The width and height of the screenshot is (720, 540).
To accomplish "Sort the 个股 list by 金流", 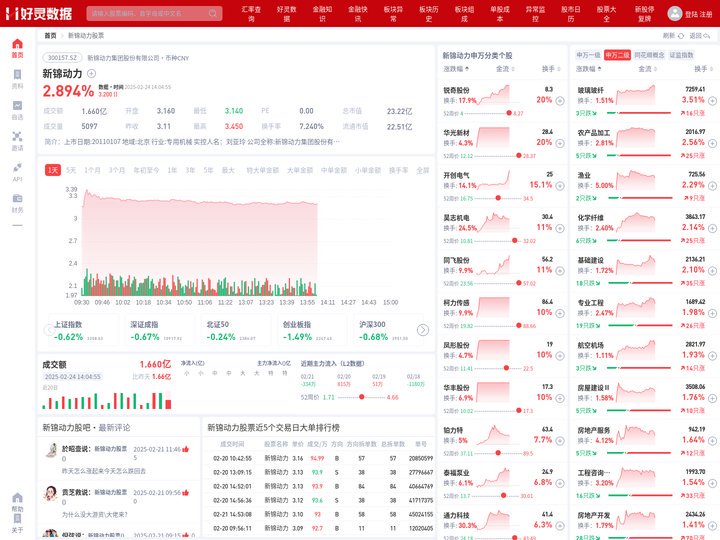I will click(505, 69).
